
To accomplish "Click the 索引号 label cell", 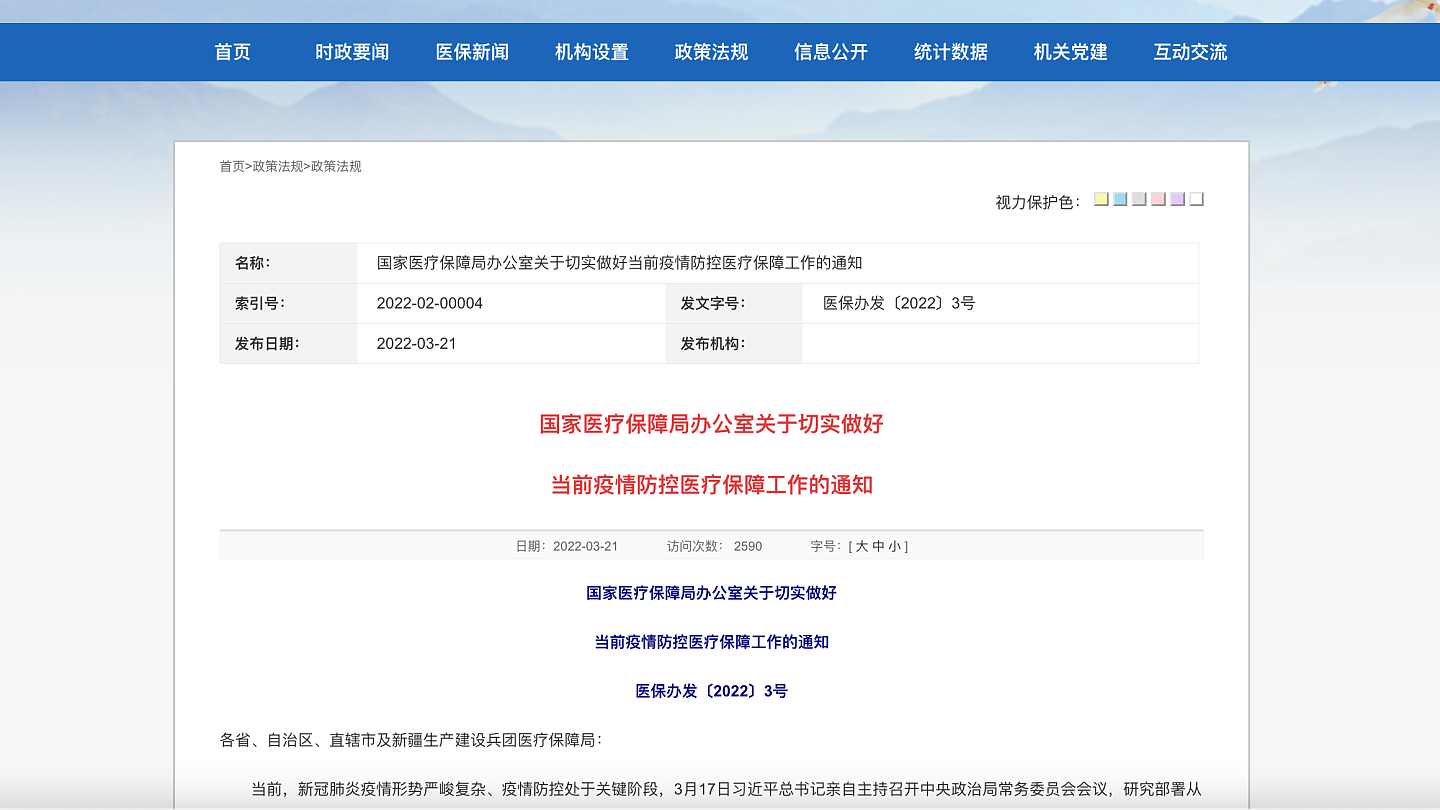I will click(x=288, y=303).
